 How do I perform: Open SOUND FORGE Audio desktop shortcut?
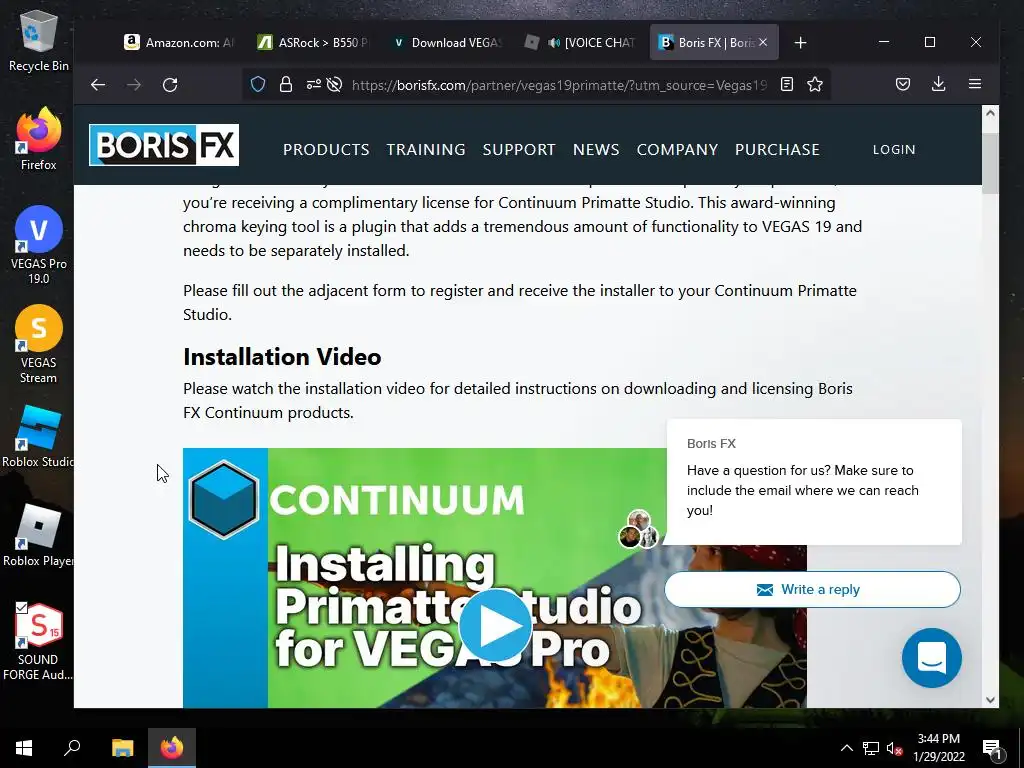click(x=39, y=641)
